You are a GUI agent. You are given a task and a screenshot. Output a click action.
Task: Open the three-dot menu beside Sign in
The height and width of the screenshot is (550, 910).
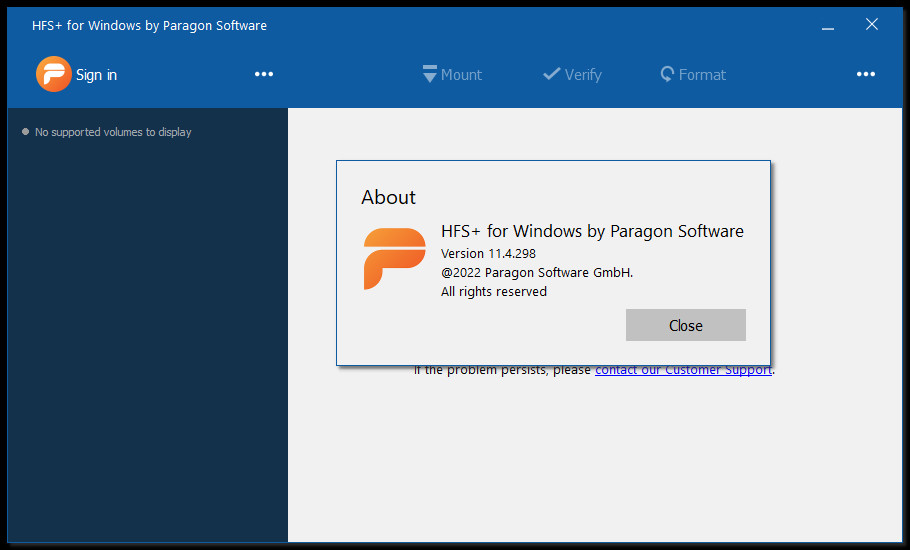click(264, 74)
